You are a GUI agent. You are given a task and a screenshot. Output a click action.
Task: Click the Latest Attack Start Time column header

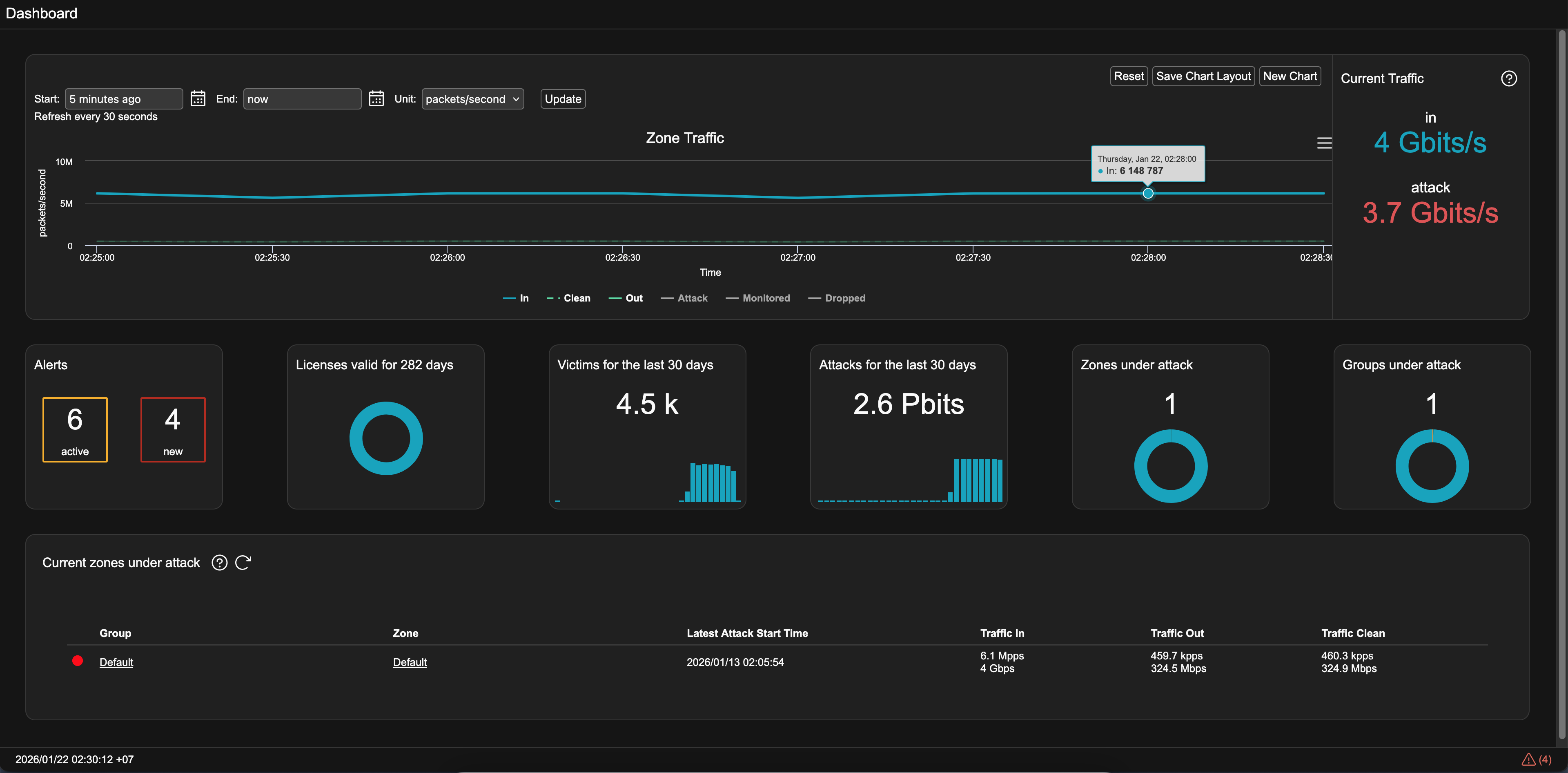tap(747, 633)
